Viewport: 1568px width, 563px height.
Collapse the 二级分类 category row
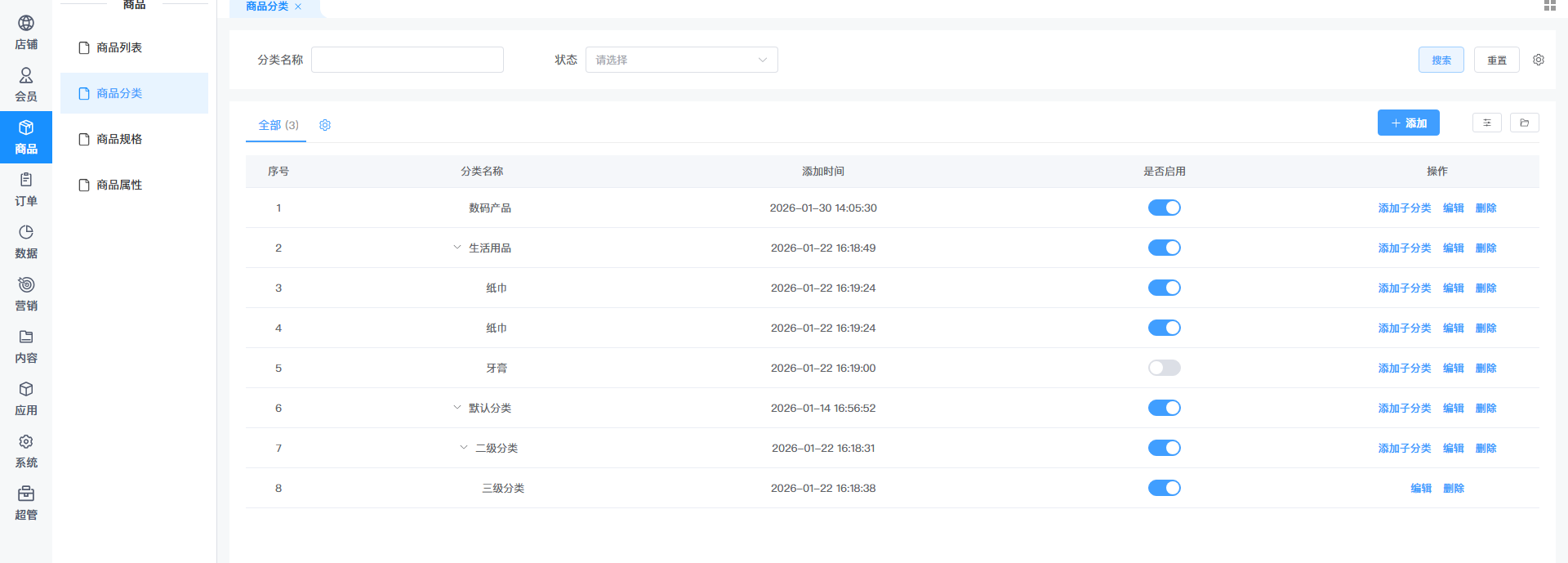pyautogui.click(x=464, y=448)
